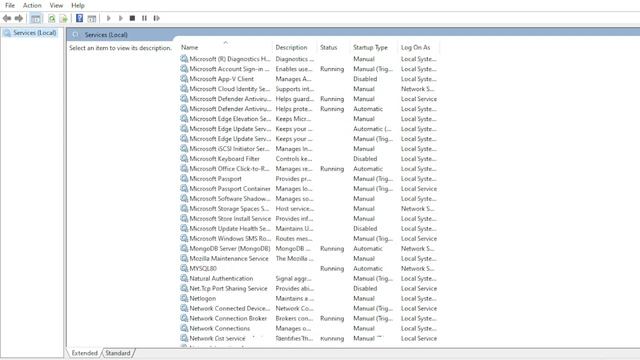The image size is (640, 360).
Task: Click the gear icon beside Microsoft App-V Client
Action: click(x=184, y=79)
